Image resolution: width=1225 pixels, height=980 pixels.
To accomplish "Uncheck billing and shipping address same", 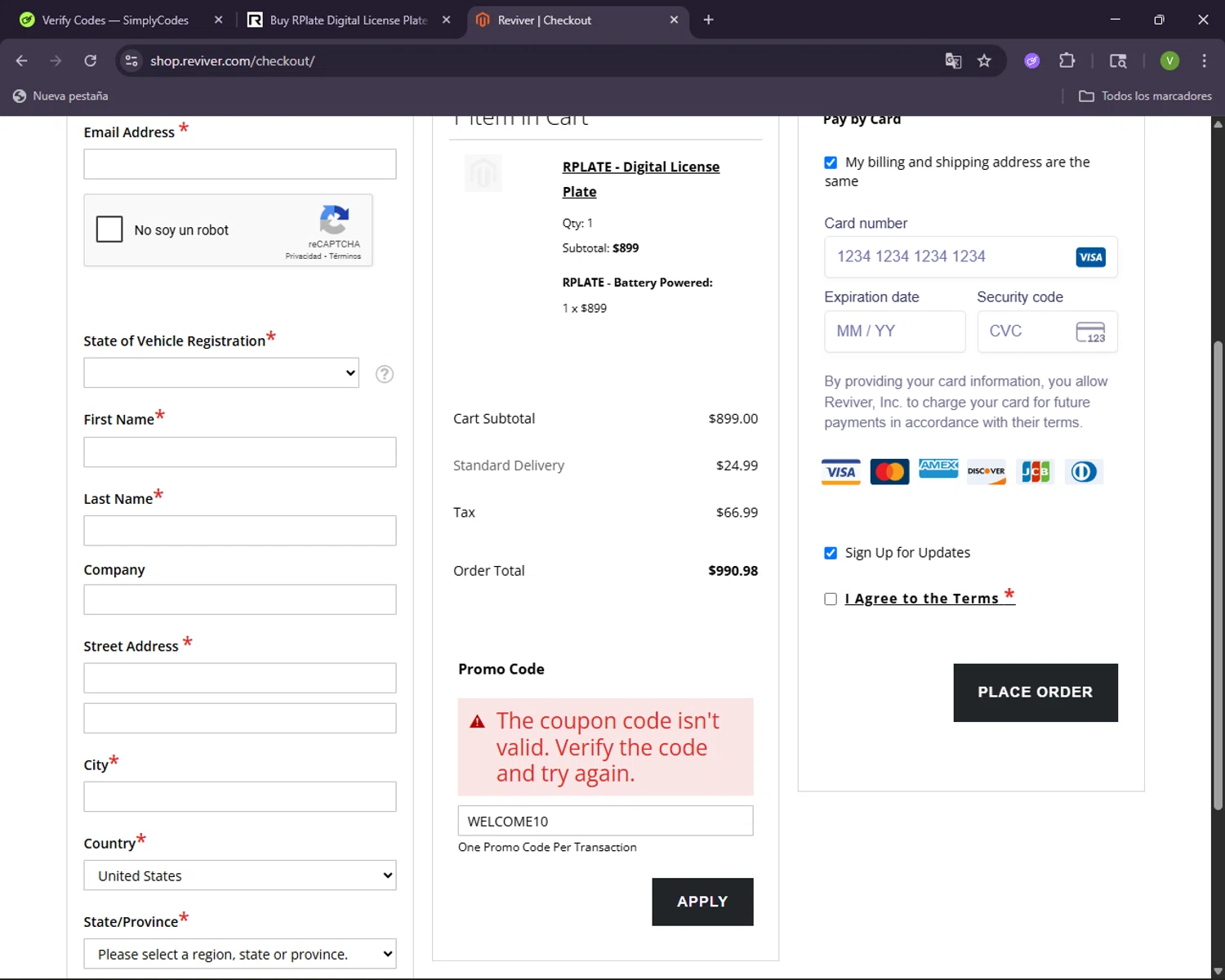I will [x=831, y=163].
